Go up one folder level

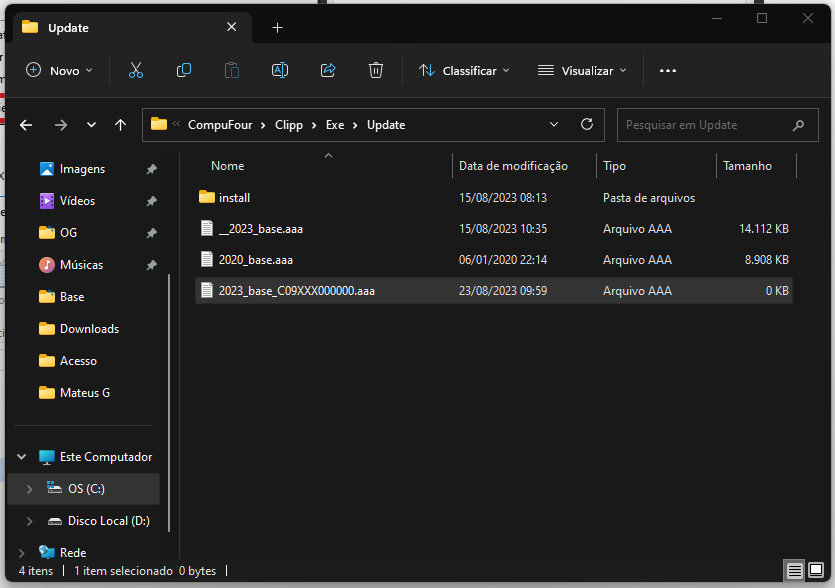click(121, 125)
